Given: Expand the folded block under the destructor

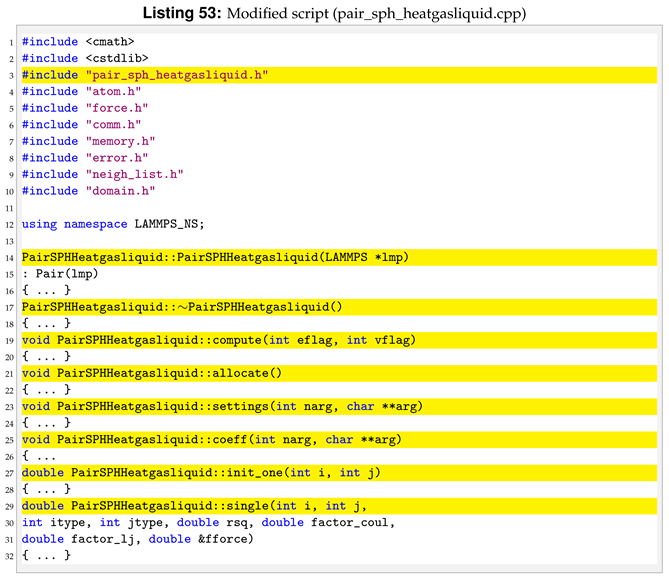Looking at the screenshot, I should coord(46,323).
